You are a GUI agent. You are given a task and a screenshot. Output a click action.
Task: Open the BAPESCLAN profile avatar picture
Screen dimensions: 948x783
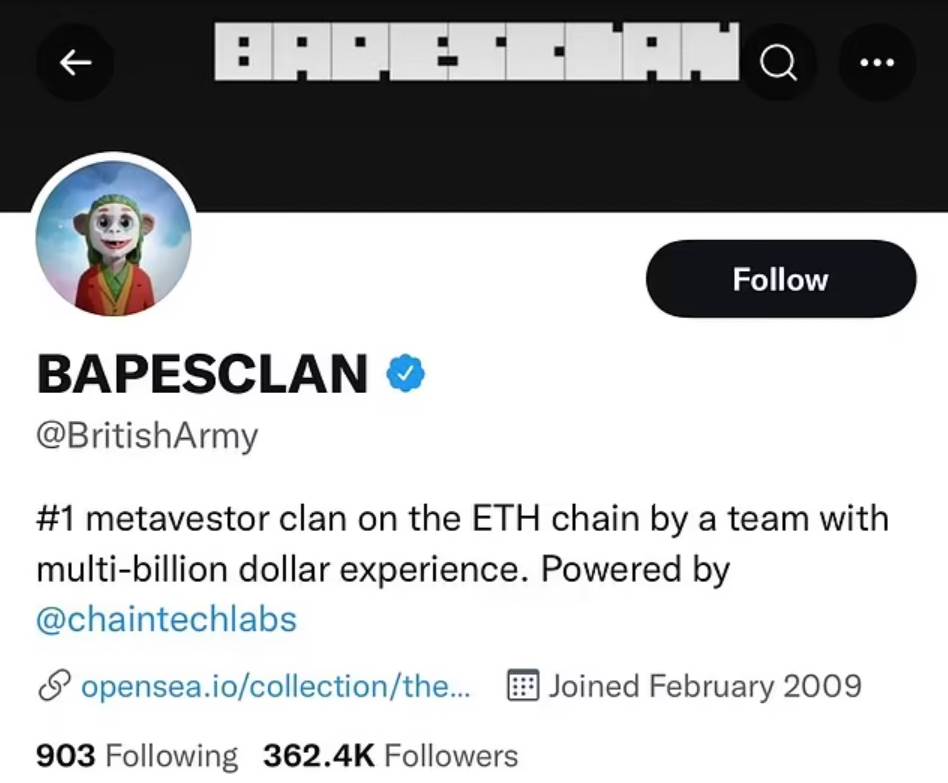(113, 238)
